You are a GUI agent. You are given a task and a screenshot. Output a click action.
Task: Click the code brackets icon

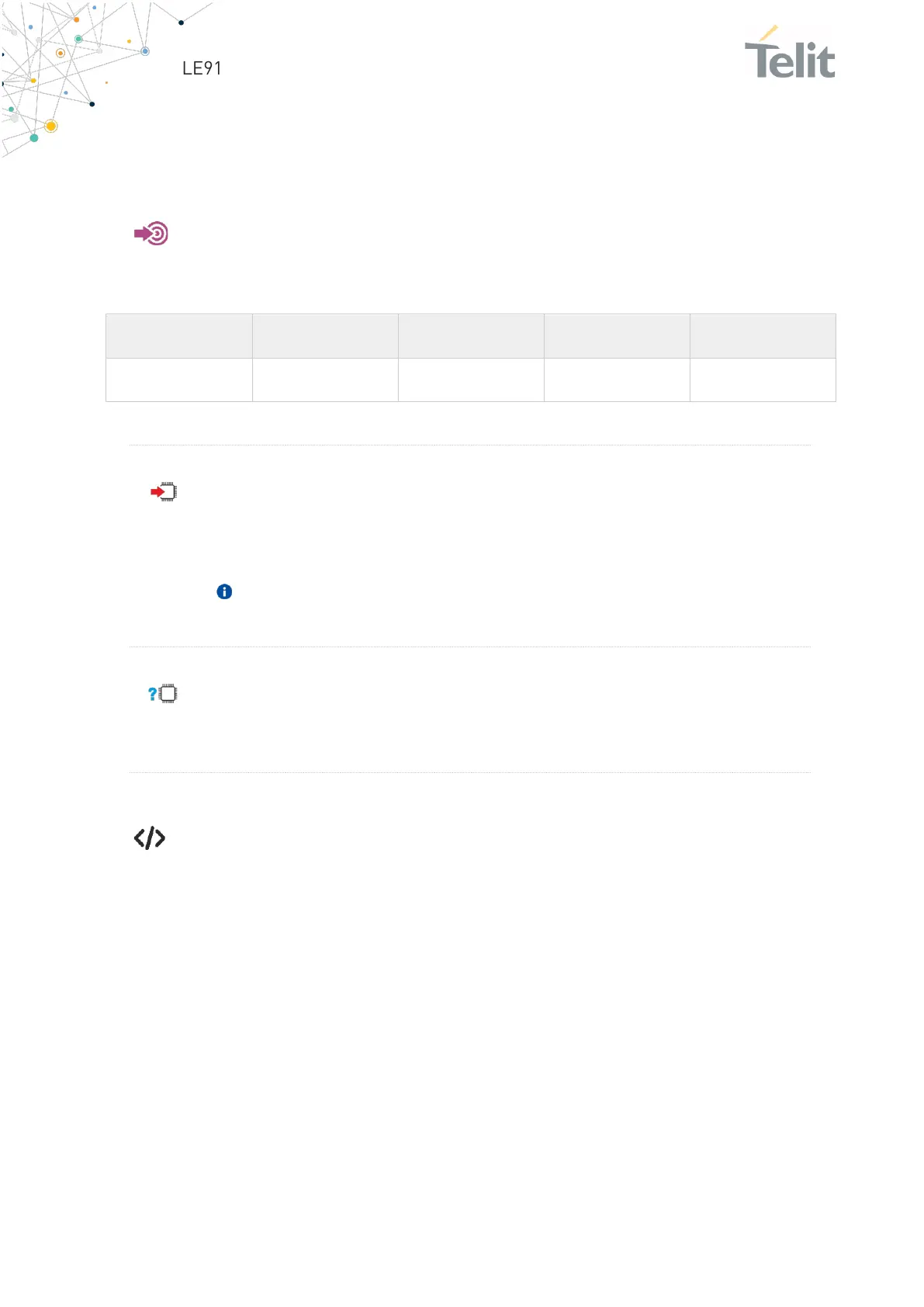pyautogui.click(x=150, y=837)
